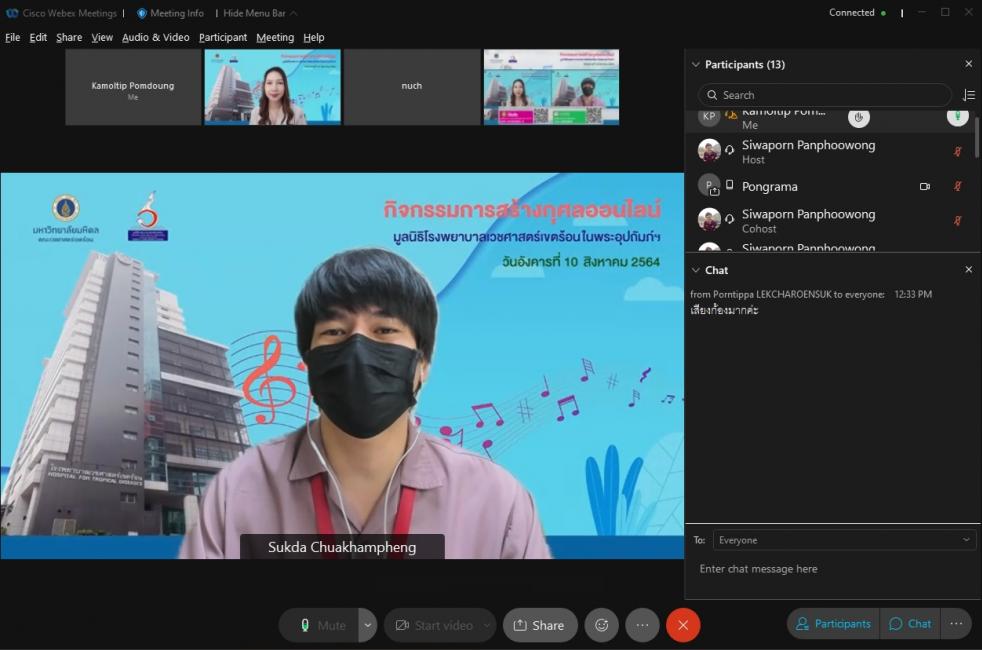Click Hide Menu Bar

[254, 13]
